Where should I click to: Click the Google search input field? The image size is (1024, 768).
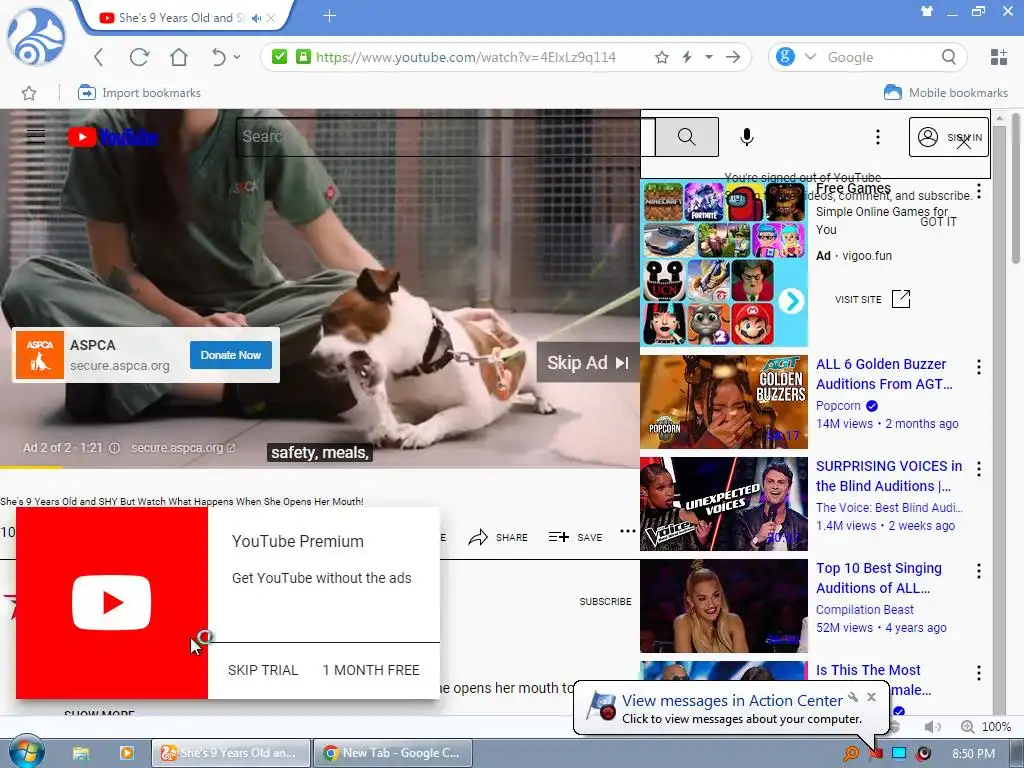878,57
